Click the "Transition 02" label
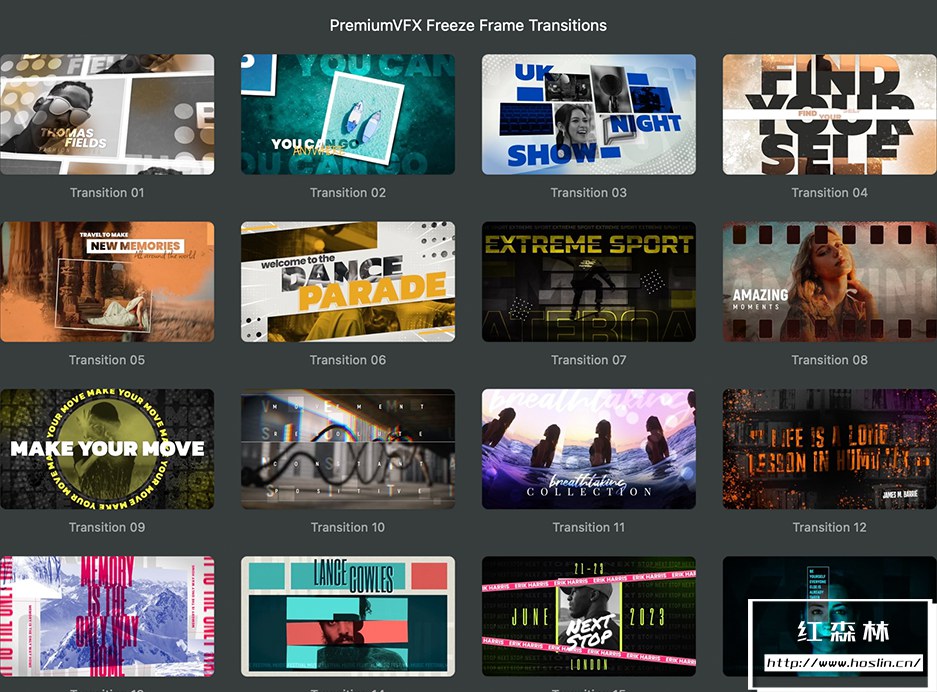The image size is (937, 692). [x=348, y=192]
